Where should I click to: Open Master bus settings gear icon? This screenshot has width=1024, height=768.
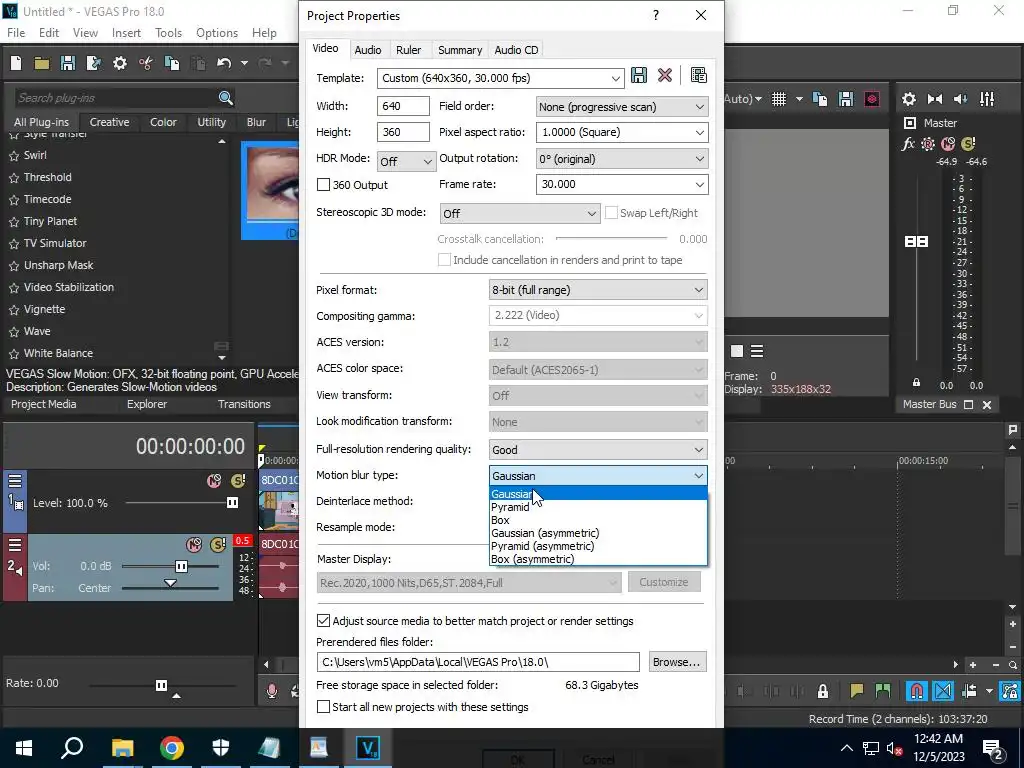click(x=908, y=99)
